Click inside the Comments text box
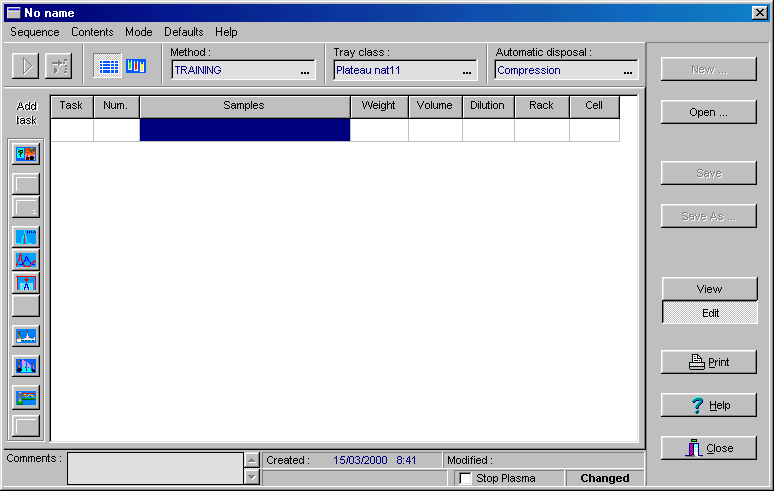 [x=155, y=468]
